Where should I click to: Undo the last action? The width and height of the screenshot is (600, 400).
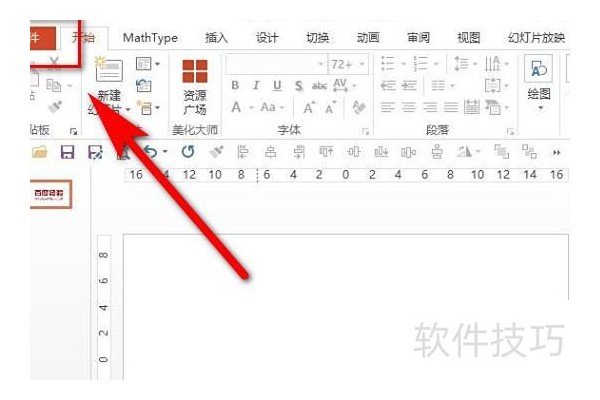[x=150, y=152]
